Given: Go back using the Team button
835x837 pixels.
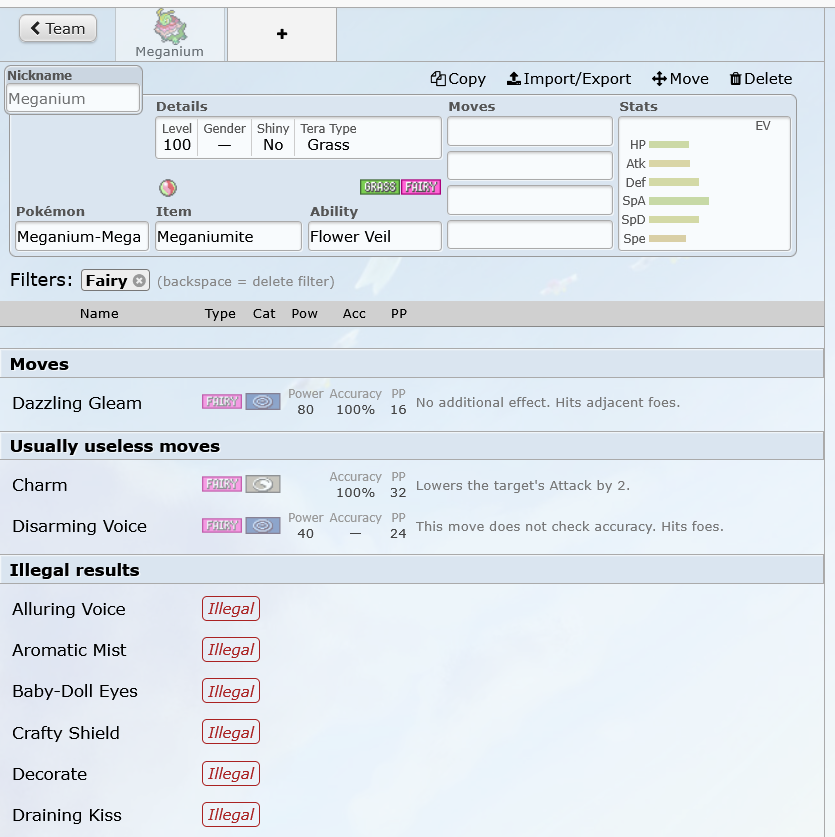Looking at the screenshot, I should coord(58,28).
